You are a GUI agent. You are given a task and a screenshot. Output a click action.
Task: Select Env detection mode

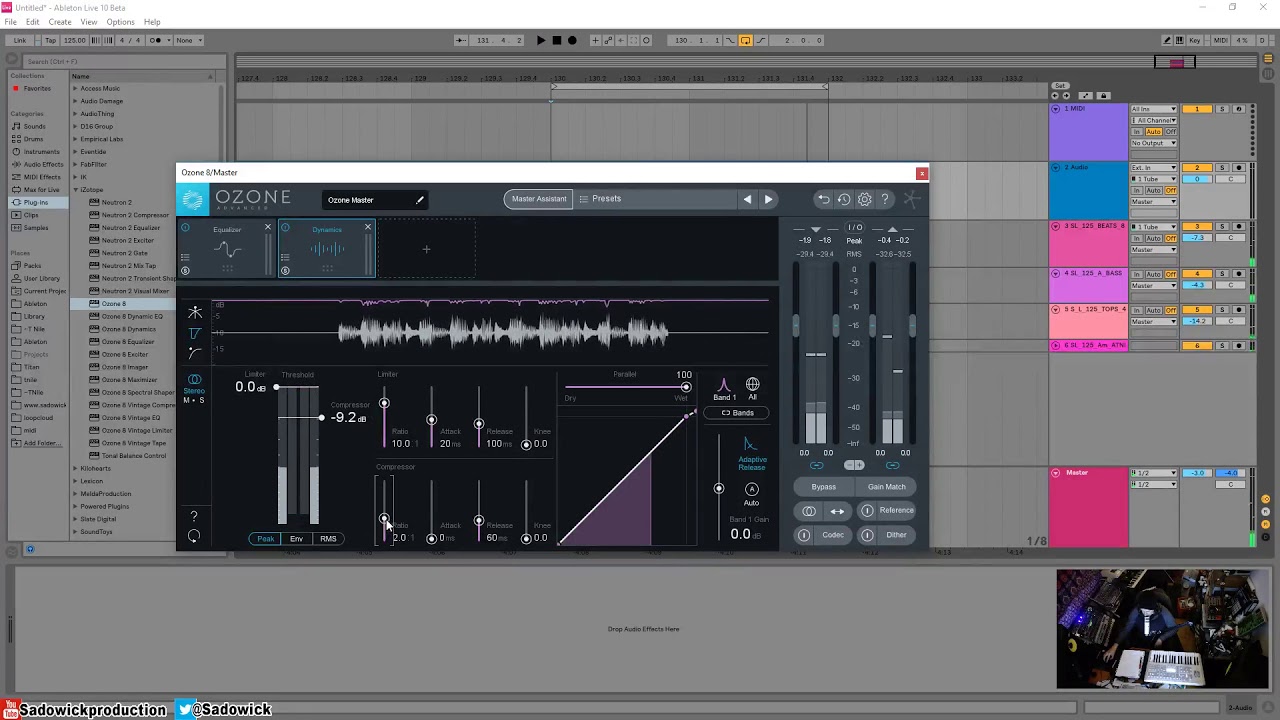click(296, 539)
